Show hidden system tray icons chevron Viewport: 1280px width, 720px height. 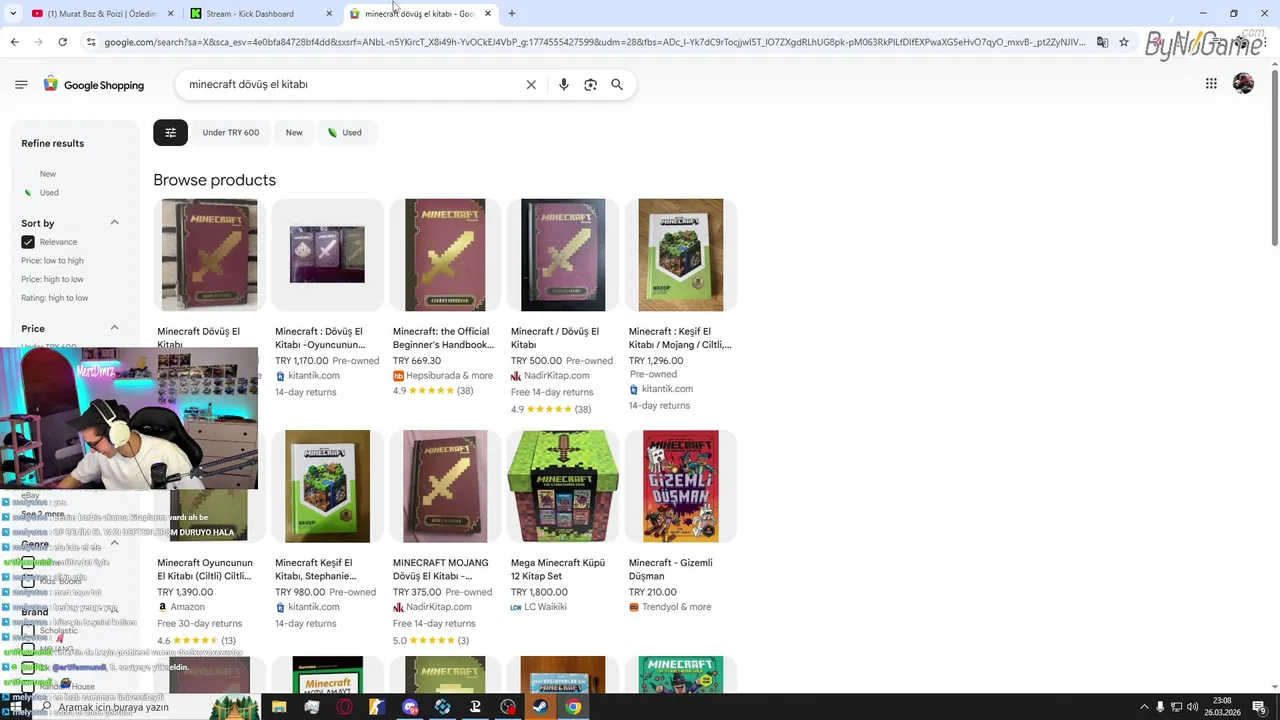click(1144, 707)
